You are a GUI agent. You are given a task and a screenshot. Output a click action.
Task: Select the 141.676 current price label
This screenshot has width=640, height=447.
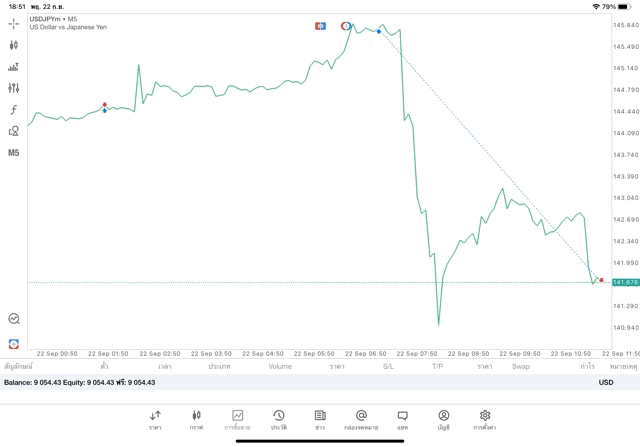pos(625,282)
